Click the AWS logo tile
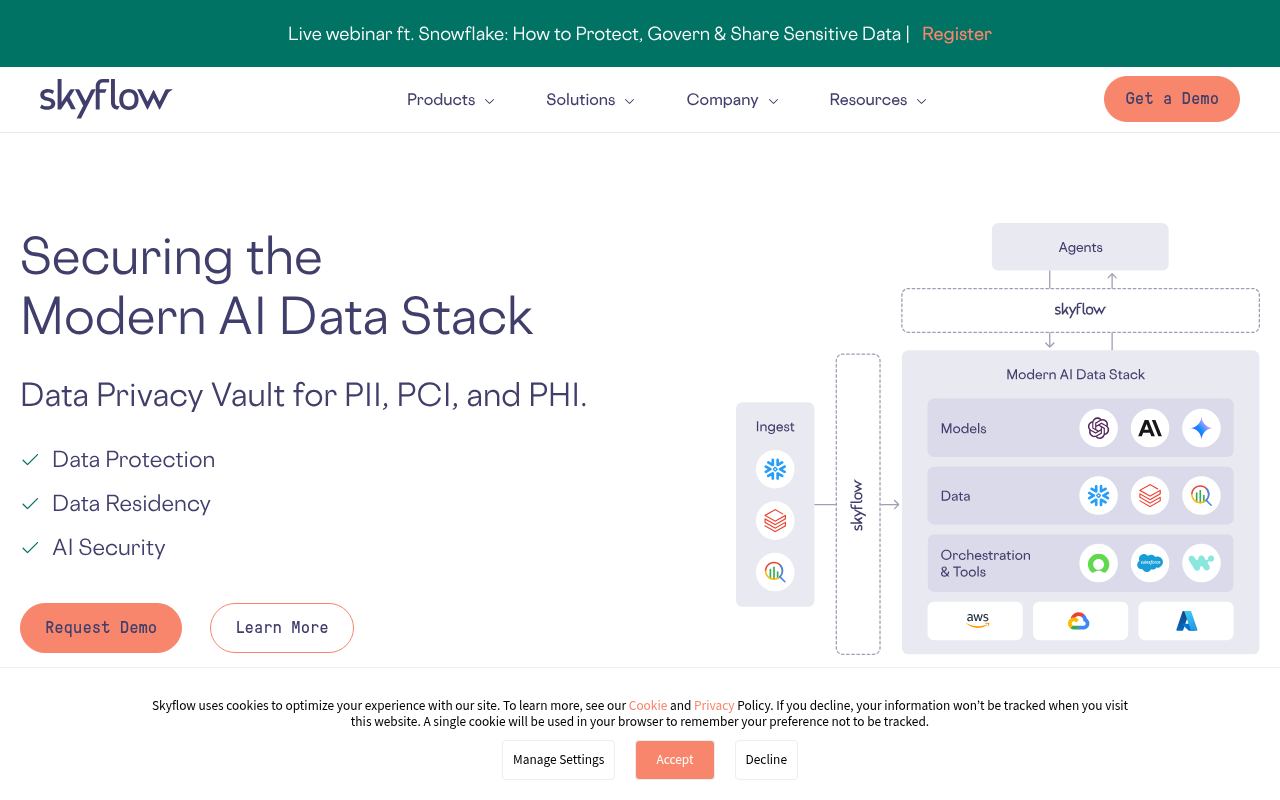Screen dimensions: 1280x800 point(975,620)
